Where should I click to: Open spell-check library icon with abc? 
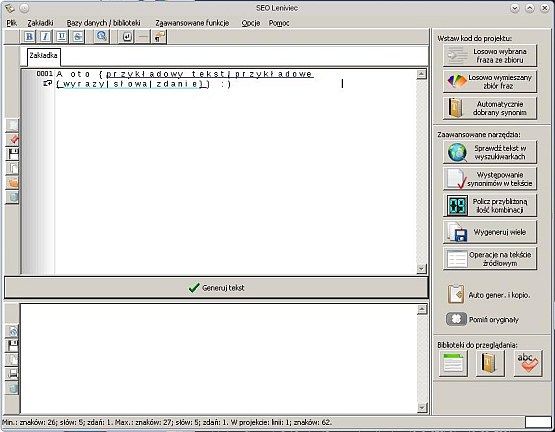[528, 363]
